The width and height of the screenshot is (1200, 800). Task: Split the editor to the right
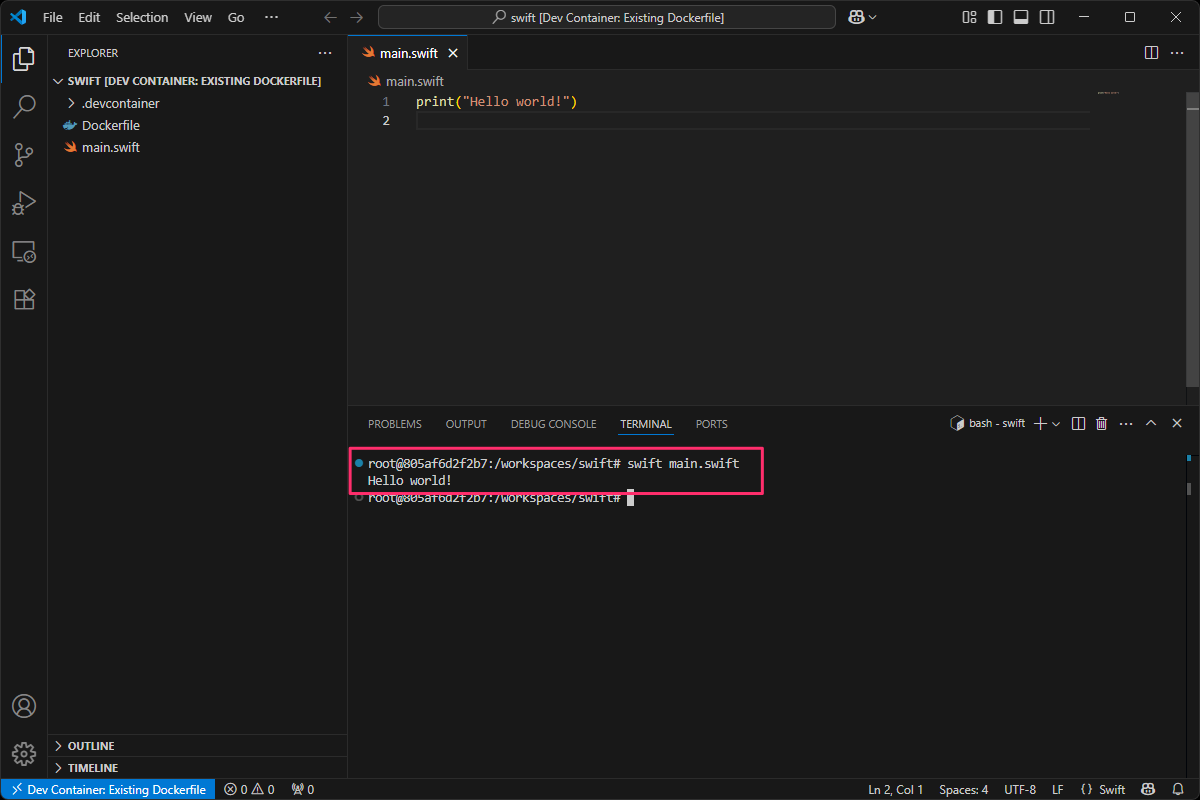(x=1151, y=52)
